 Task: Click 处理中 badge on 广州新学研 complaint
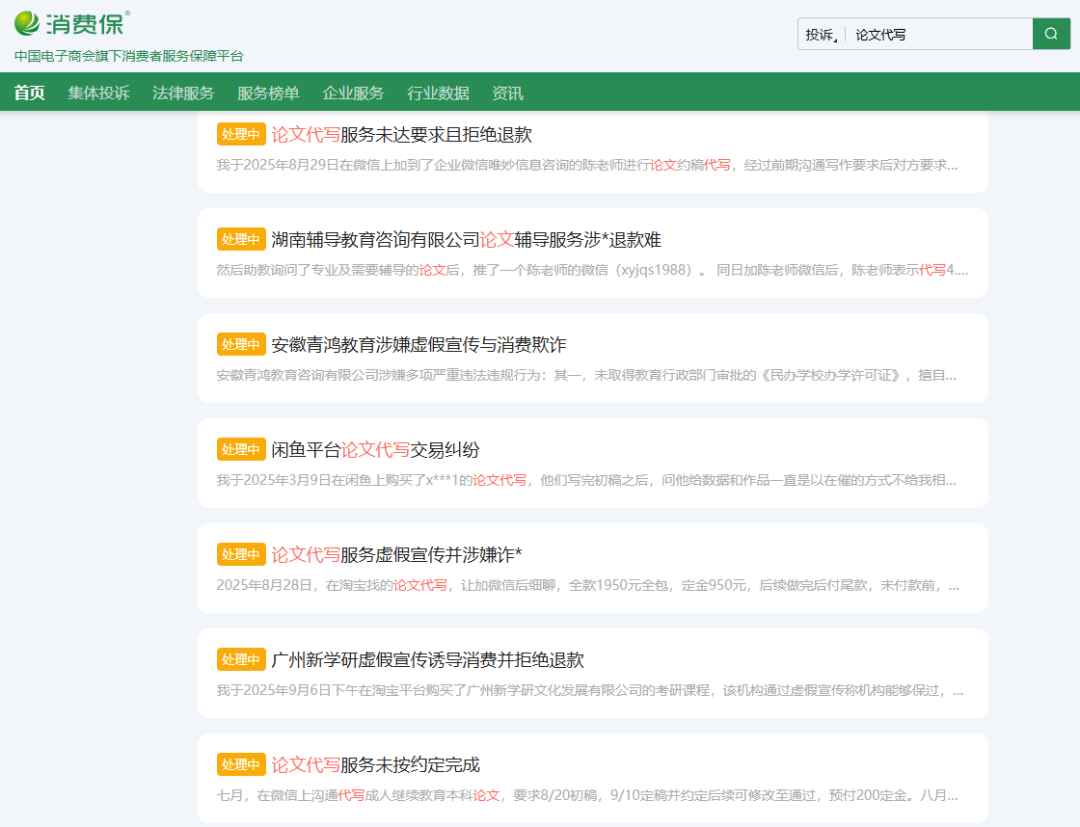point(241,660)
